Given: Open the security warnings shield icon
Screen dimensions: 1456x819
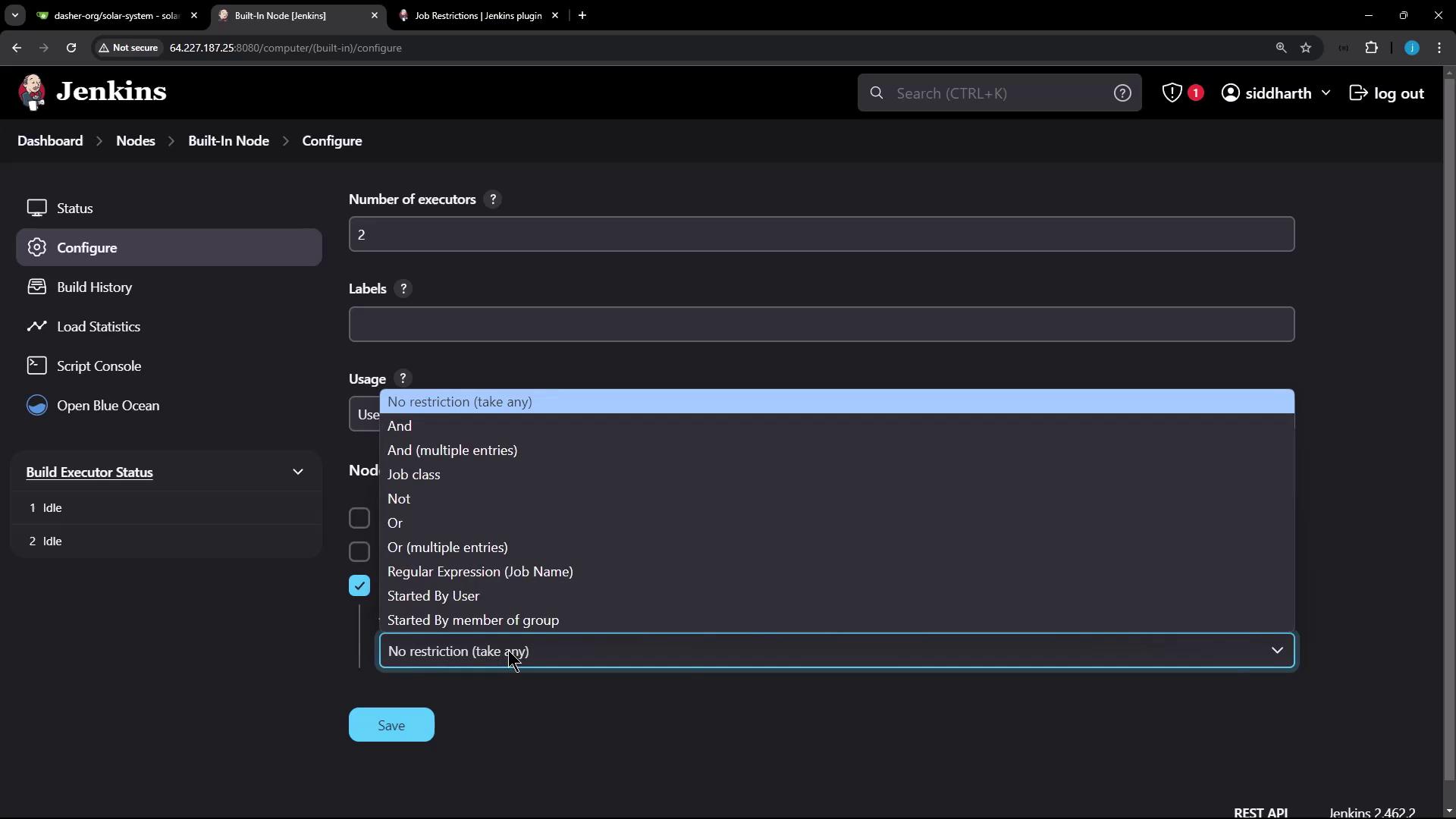Looking at the screenshot, I should 1172,93.
